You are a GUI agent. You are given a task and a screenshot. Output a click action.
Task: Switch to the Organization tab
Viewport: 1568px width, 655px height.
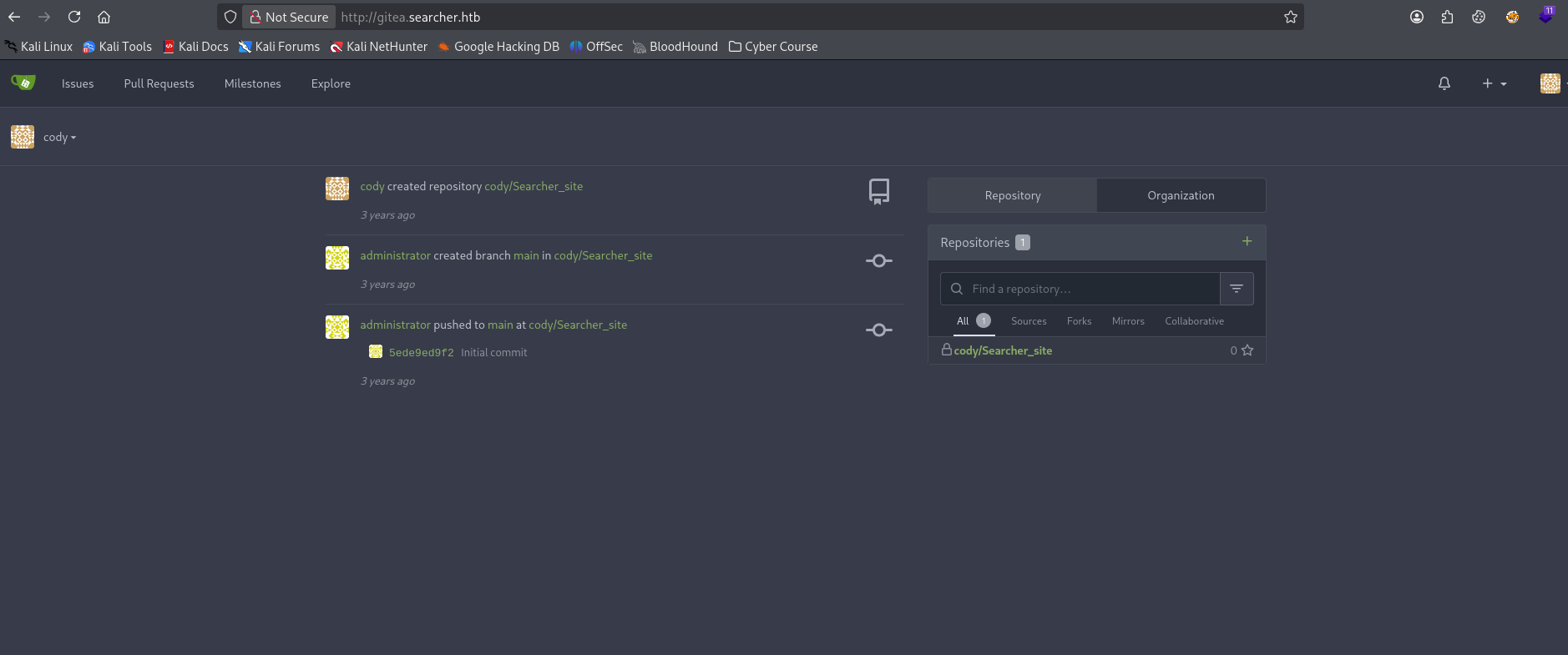coord(1181,195)
